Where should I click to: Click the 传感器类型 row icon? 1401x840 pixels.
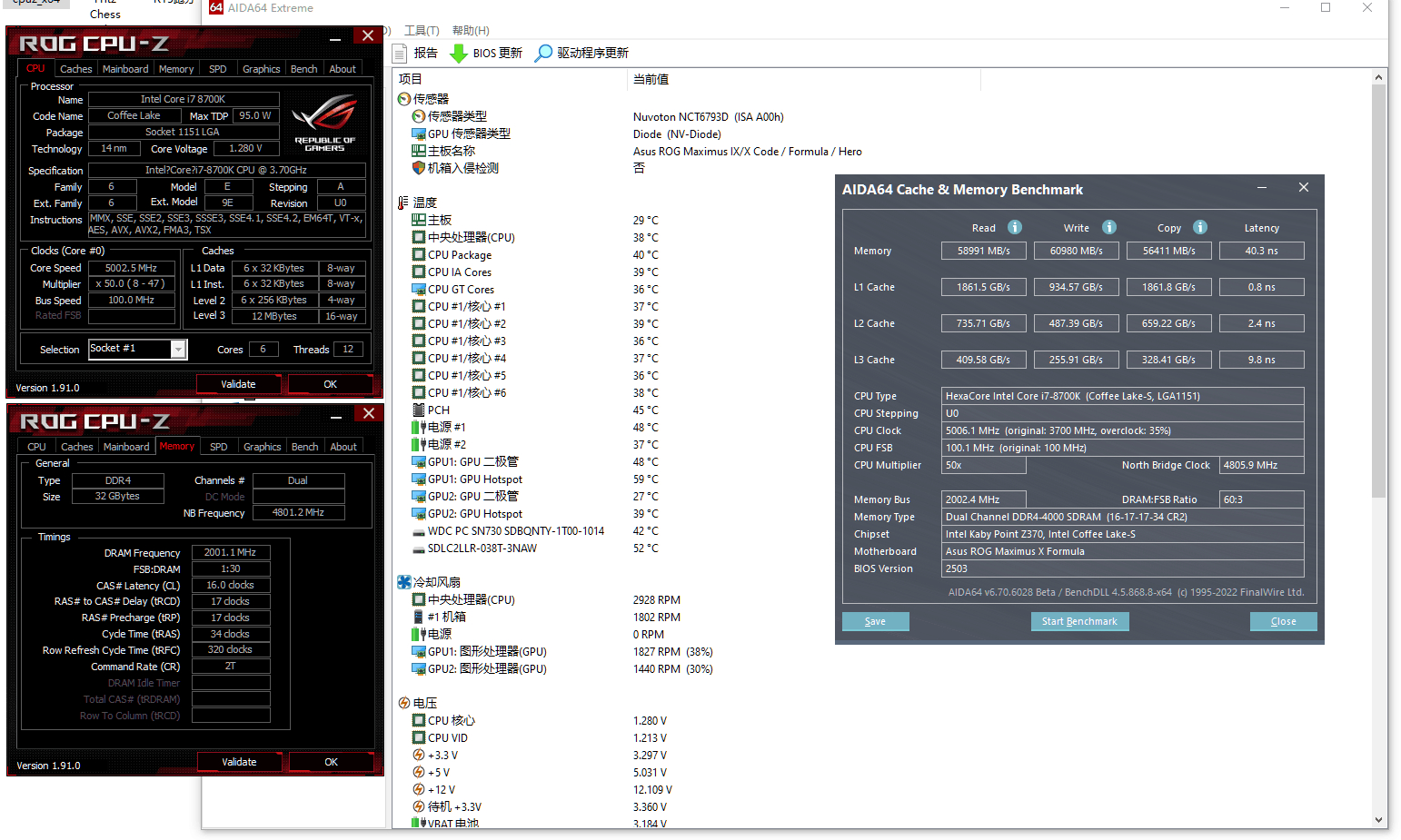click(419, 116)
